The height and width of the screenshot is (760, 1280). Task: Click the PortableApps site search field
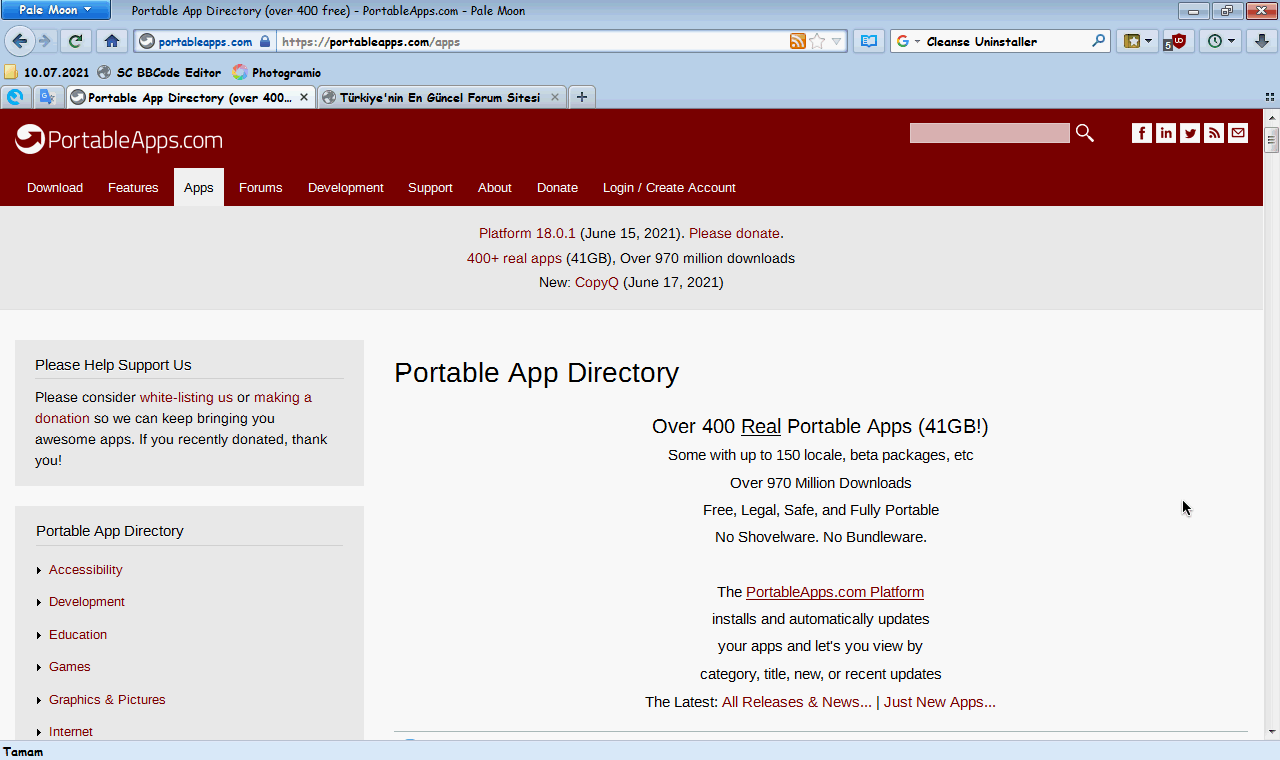click(990, 133)
